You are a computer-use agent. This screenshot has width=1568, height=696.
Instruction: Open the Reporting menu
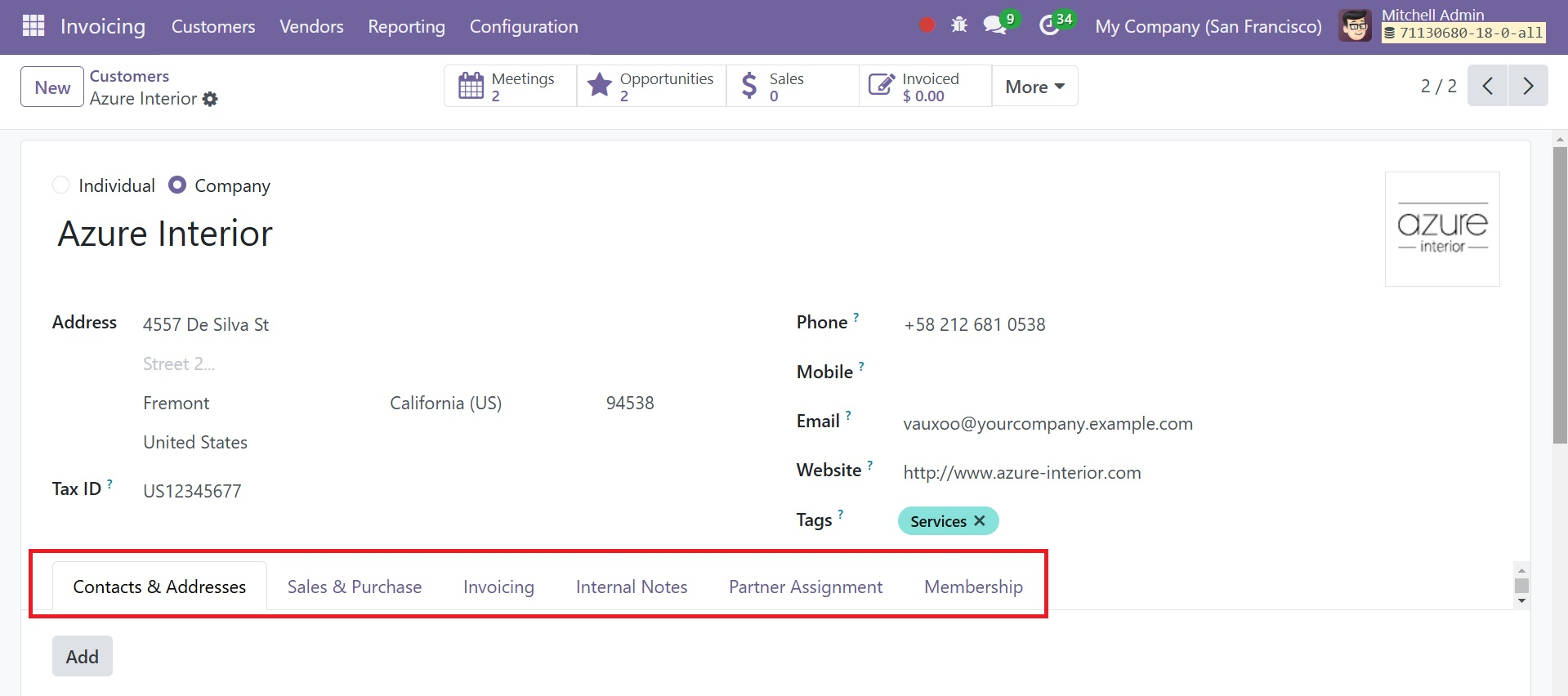(x=406, y=26)
